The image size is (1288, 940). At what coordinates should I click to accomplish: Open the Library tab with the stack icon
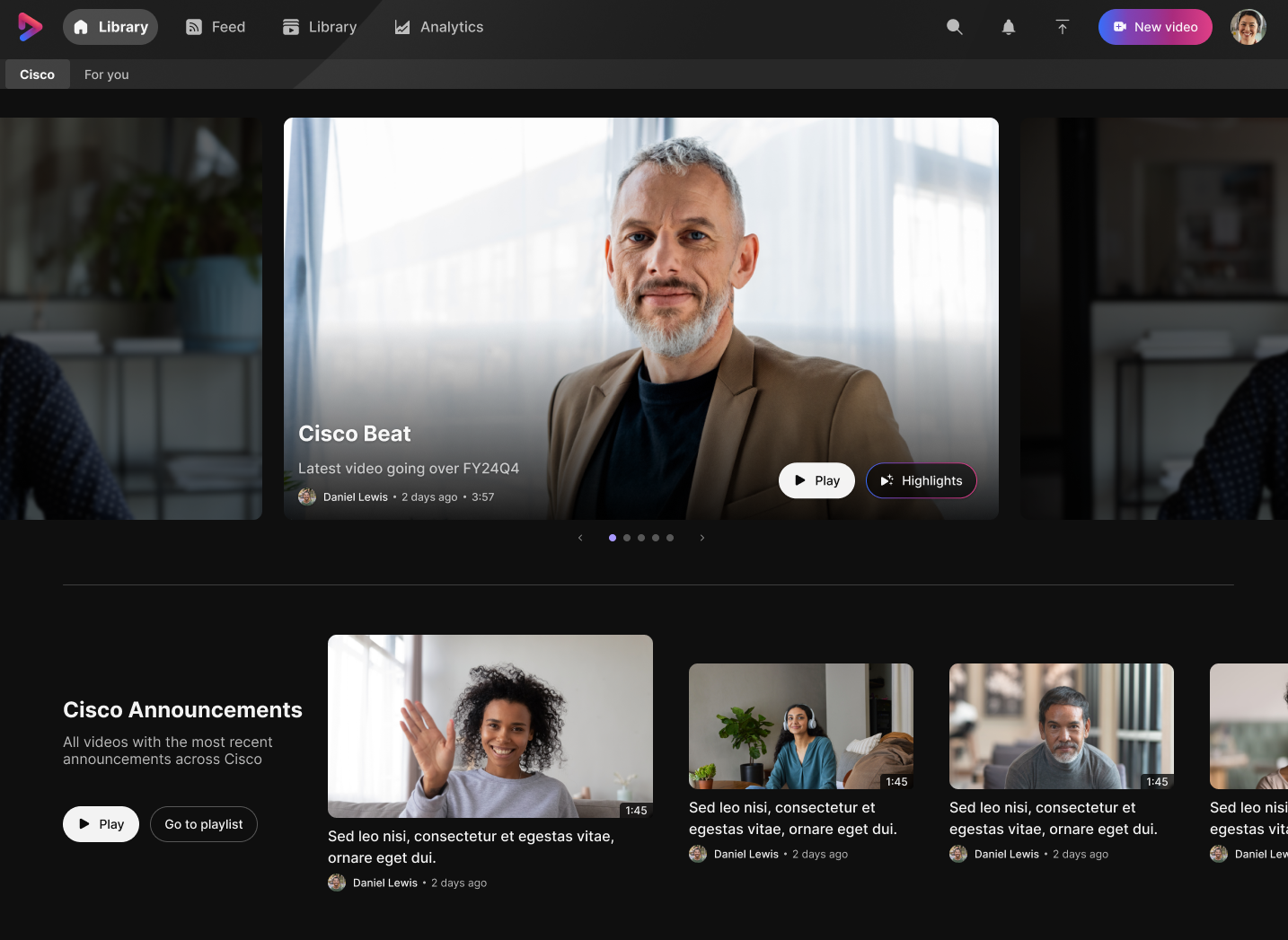tap(320, 27)
